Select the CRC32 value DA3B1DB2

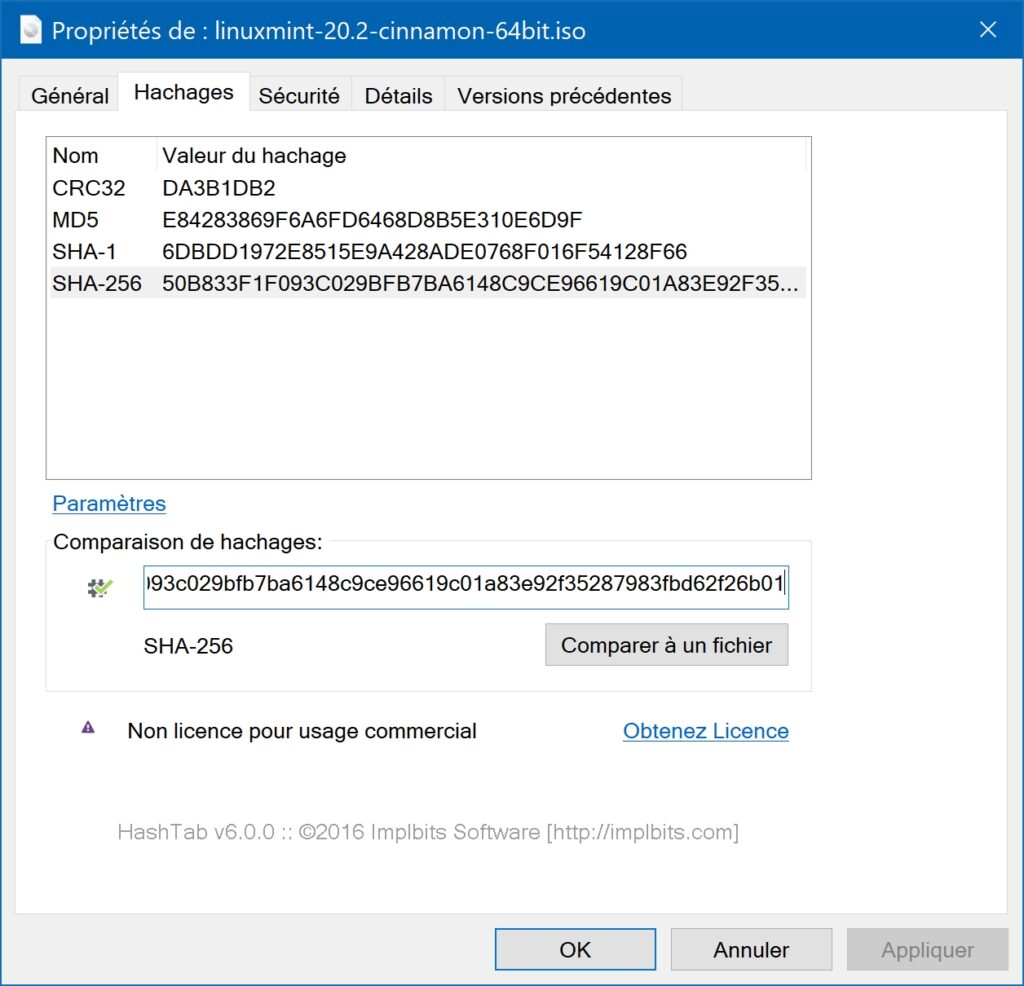click(x=219, y=188)
